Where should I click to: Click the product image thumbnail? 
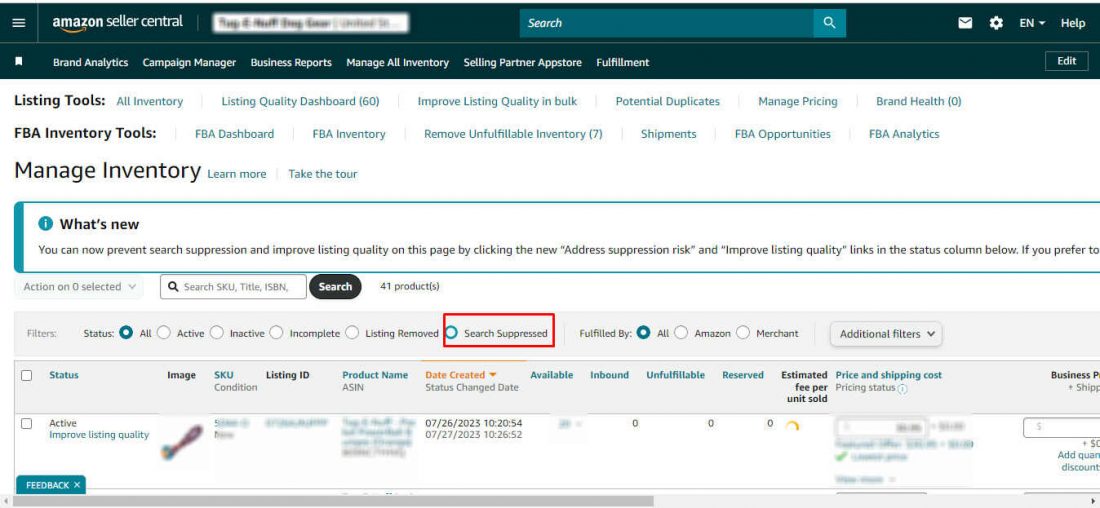coord(185,441)
